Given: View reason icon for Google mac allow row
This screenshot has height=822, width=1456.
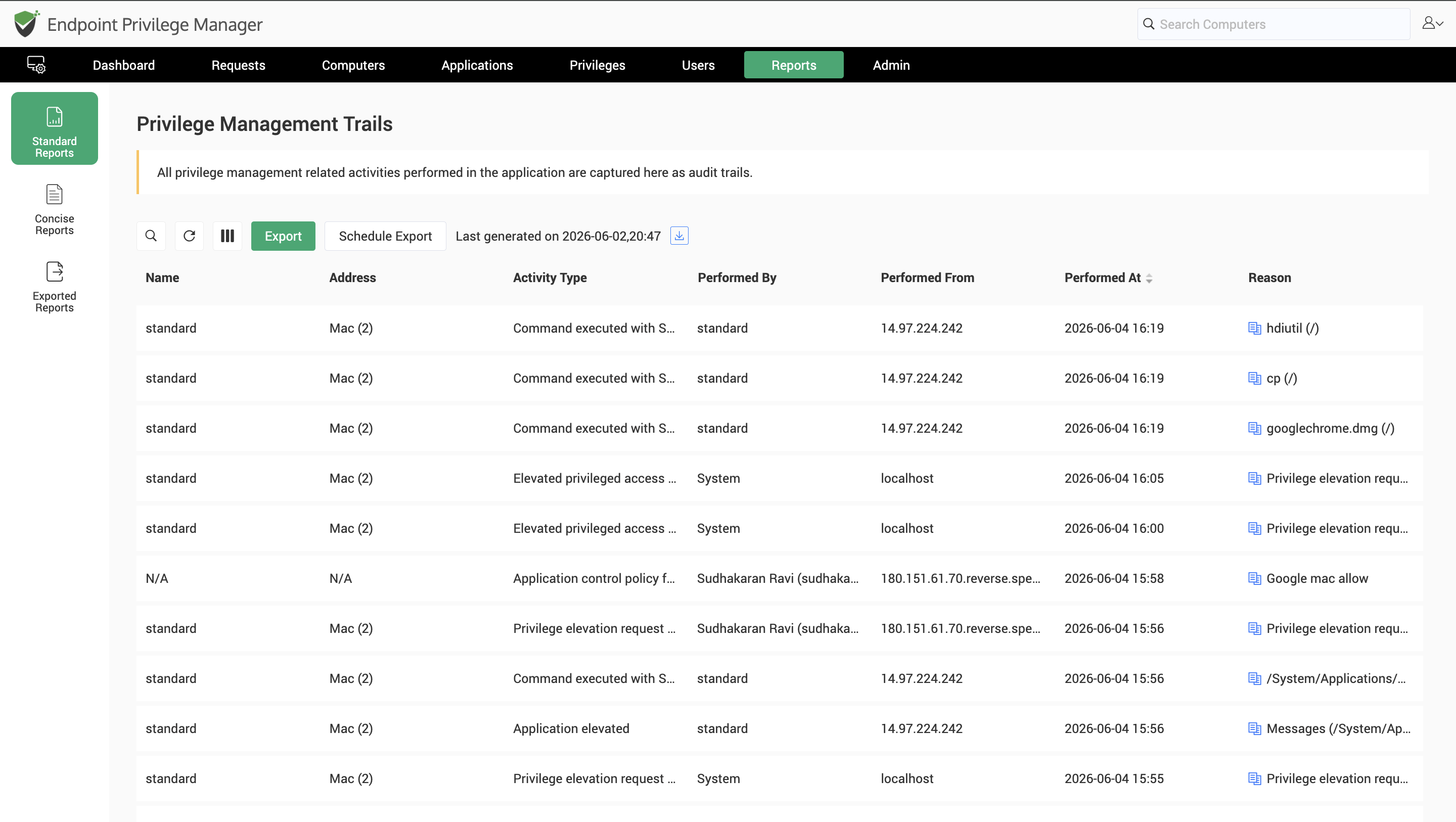Looking at the screenshot, I should (1254, 578).
